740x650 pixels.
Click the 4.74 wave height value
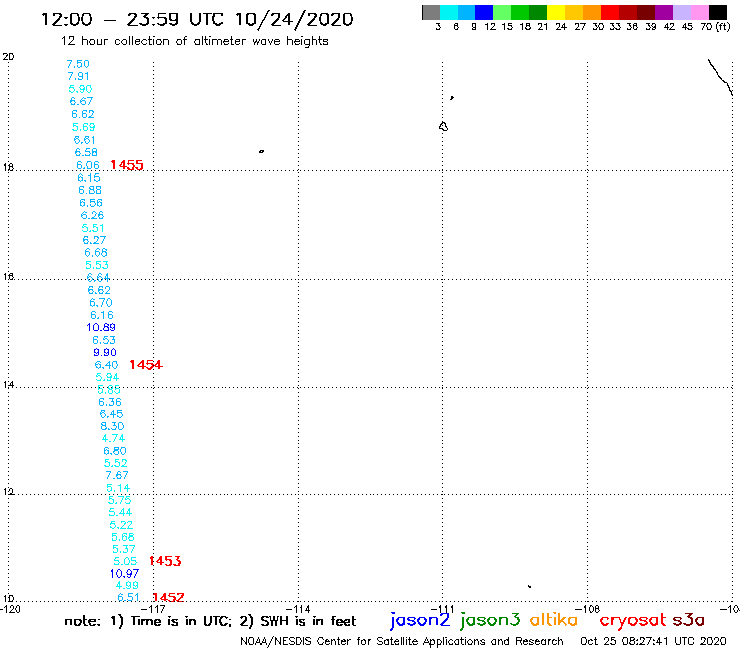[113, 438]
